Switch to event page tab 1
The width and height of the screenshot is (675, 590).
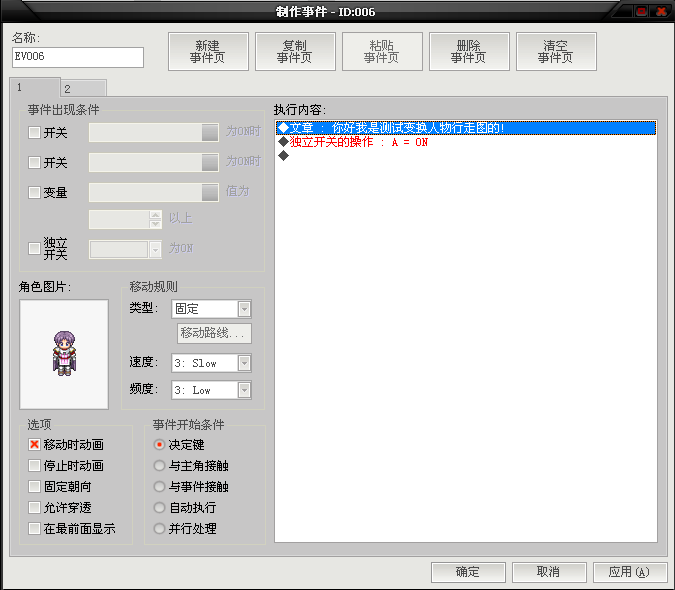[x=34, y=87]
